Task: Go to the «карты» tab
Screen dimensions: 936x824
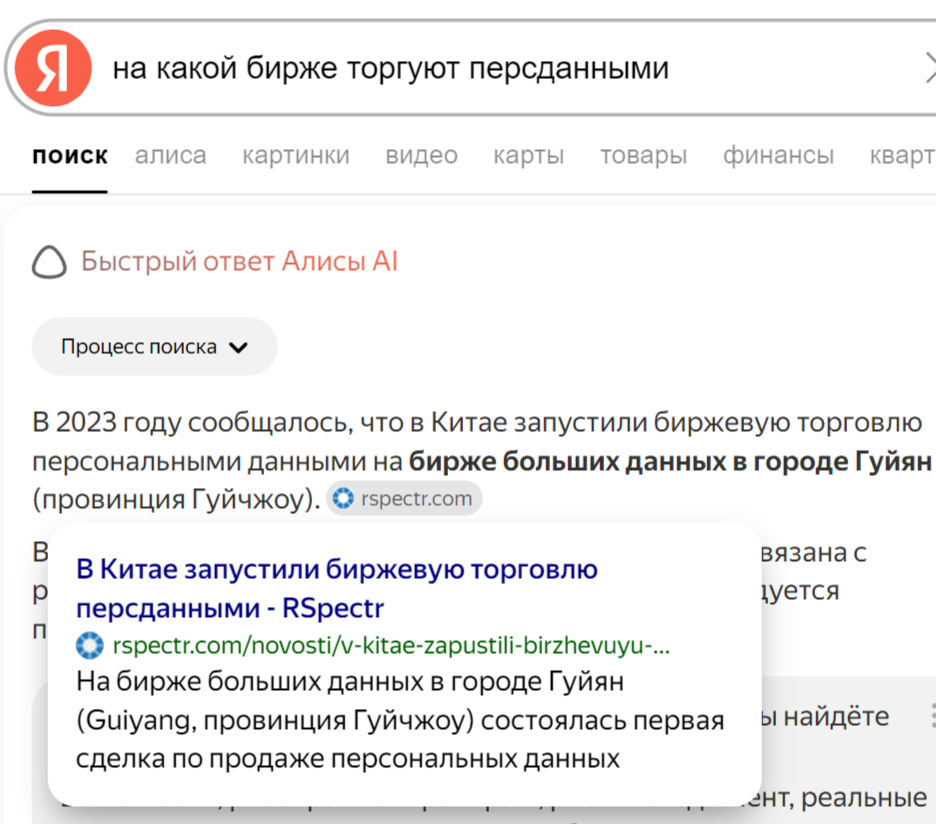Action: coord(528,155)
